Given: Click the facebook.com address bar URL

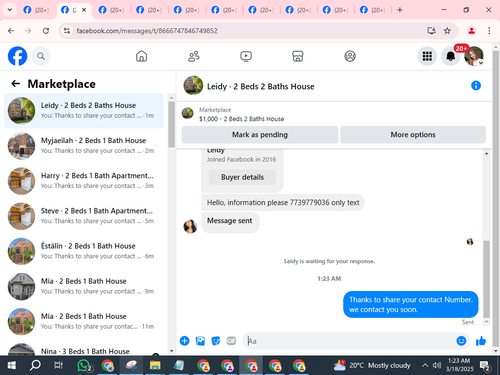Looking at the screenshot, I should pyautogui.click(x=147, y=31).
